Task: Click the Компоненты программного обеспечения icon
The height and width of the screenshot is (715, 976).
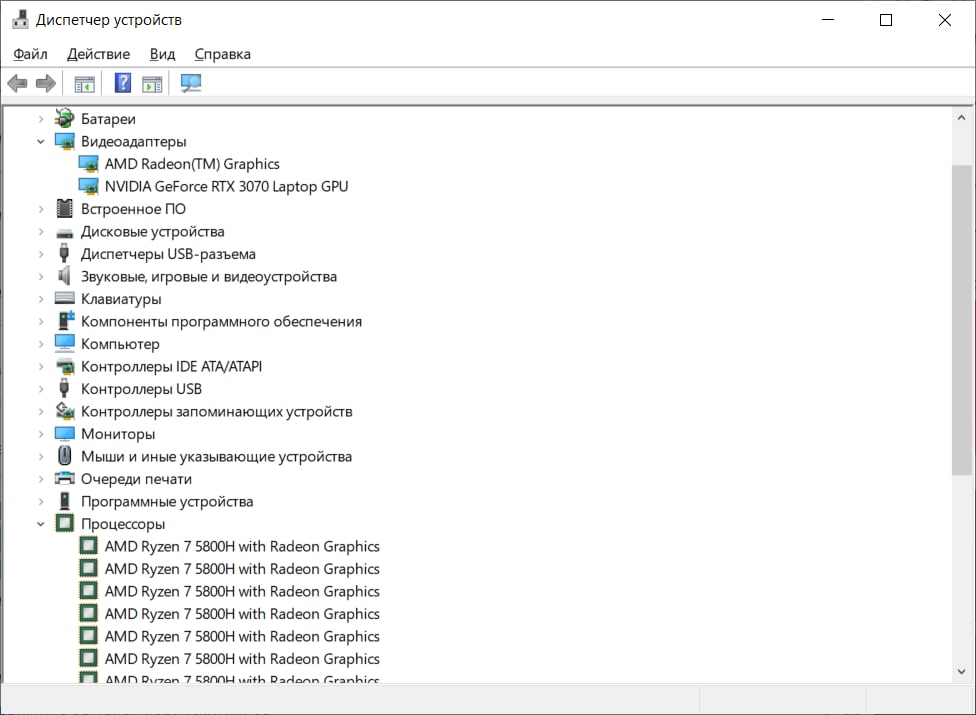Action: tap(65, 320)
